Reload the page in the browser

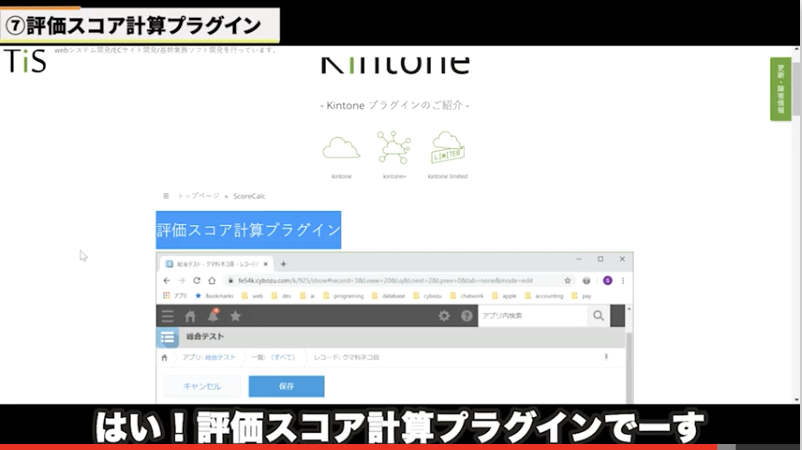click(211, 281)
